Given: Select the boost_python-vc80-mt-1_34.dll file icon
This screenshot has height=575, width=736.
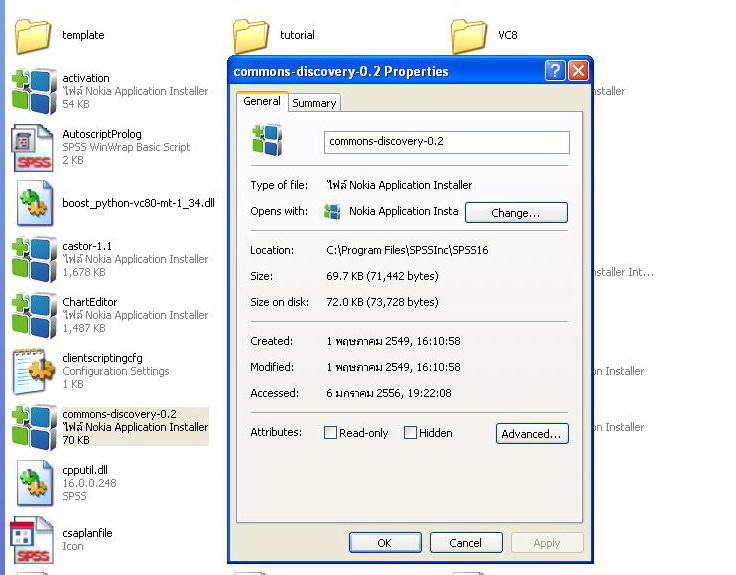Looking at the screenshot, I should point(35,204).
